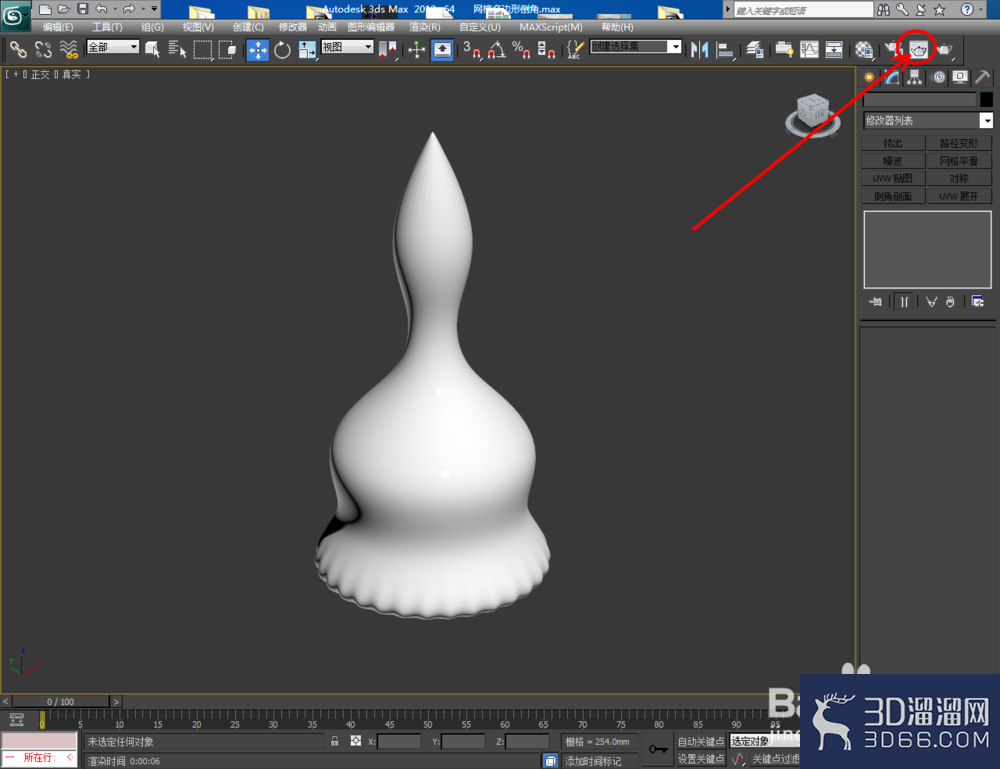Image resolution: width=1000 pixels, height=769 pixels.
Task: Toggle the 3D Snaps button
Action: [x=472, y=50]
